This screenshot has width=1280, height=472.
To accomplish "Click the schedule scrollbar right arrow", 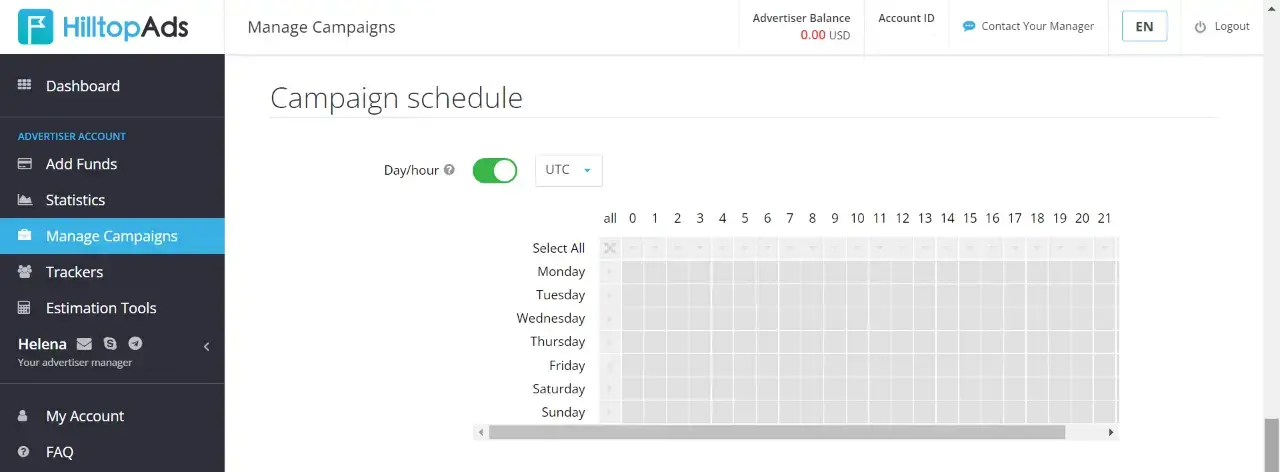I will (x=1110, y=432).
